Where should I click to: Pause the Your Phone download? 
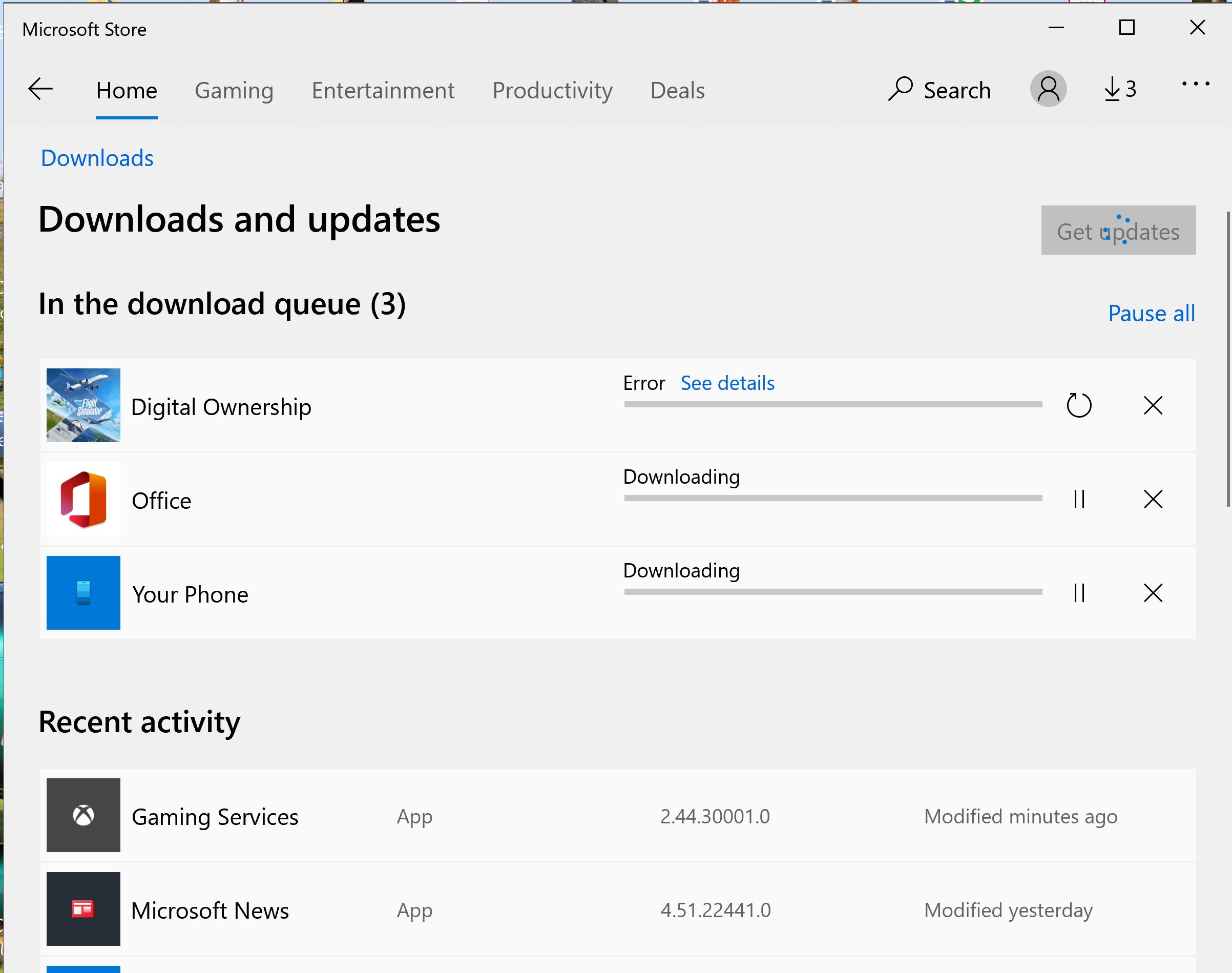1079,593
